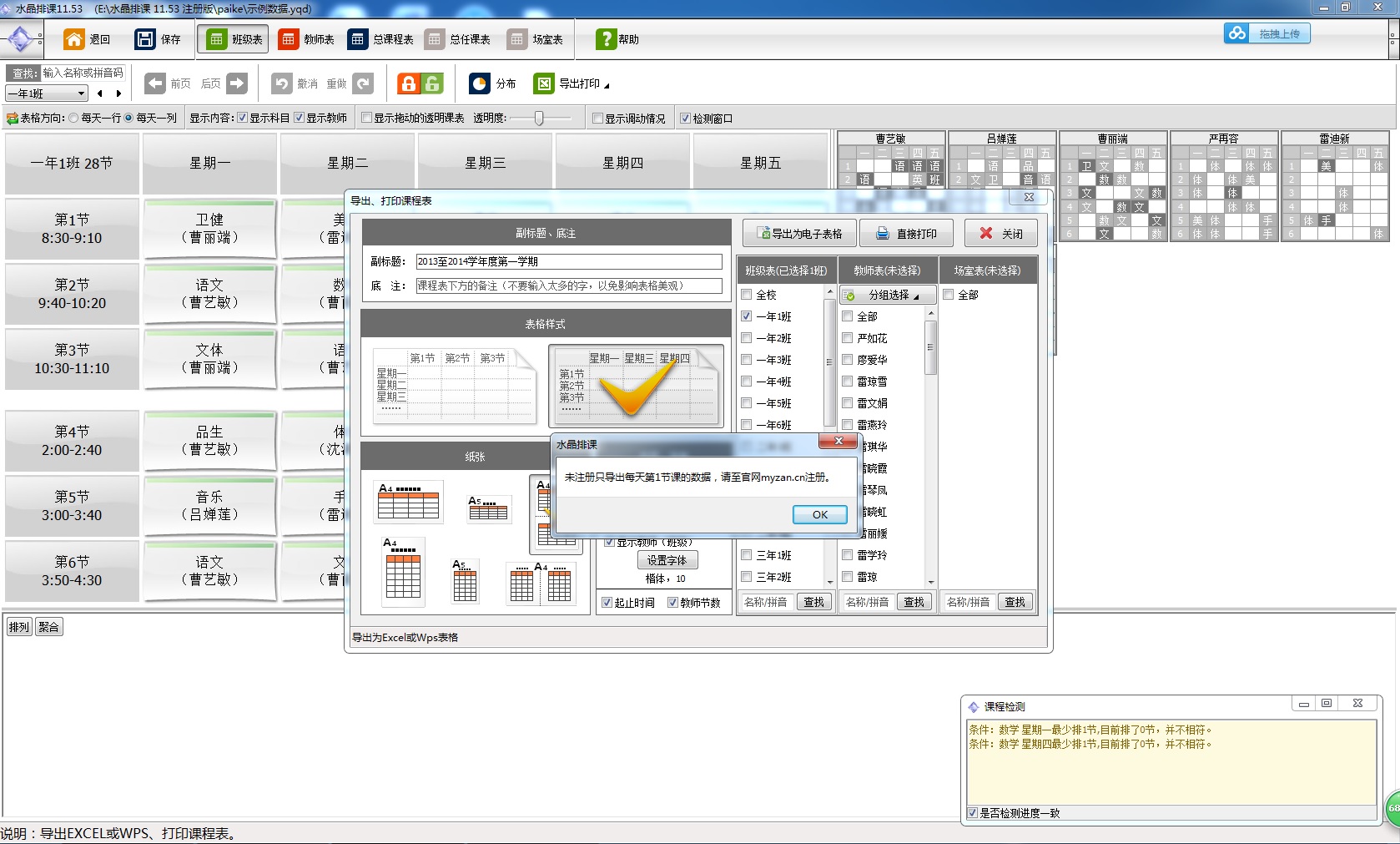Screen dimensions: 1400x844
Task: Check the 一年2班 class checkbox
Action: 747,338
